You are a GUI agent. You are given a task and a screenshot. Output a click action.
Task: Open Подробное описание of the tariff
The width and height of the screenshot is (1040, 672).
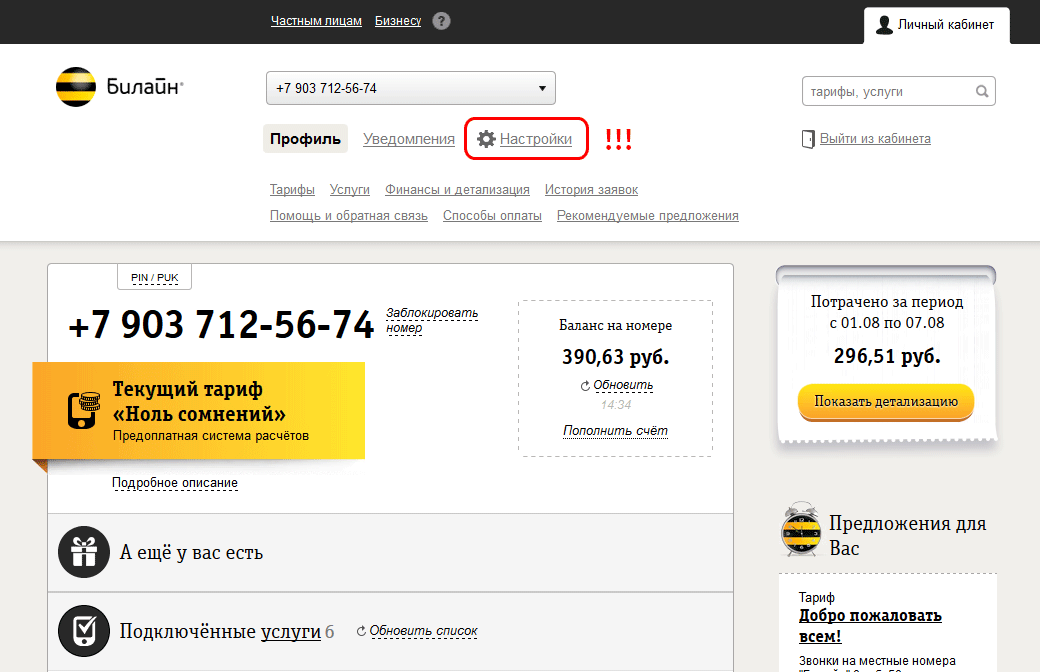click(174, 483)
